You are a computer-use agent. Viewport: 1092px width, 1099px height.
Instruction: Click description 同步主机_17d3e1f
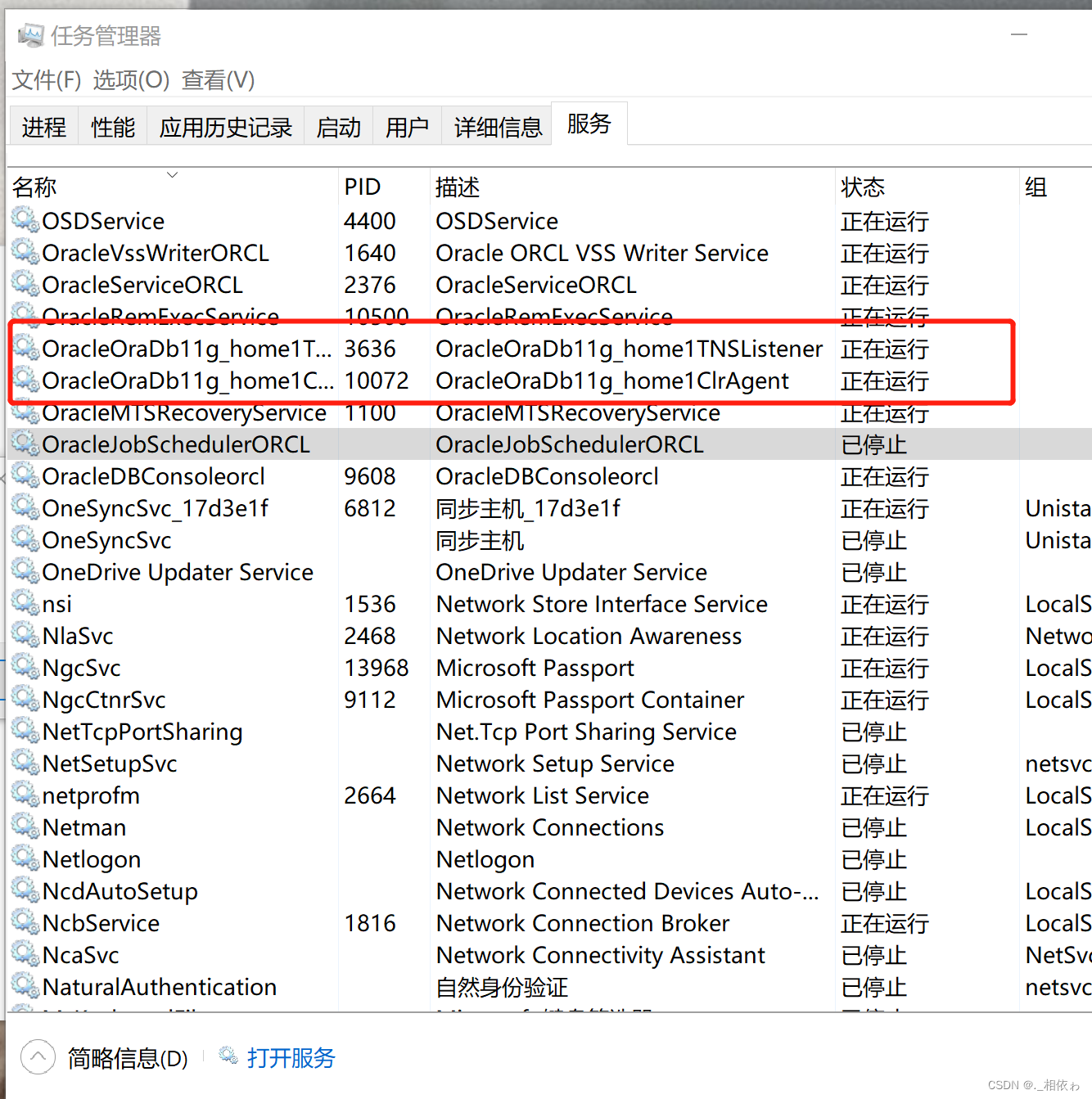click(x=528, y=508)
